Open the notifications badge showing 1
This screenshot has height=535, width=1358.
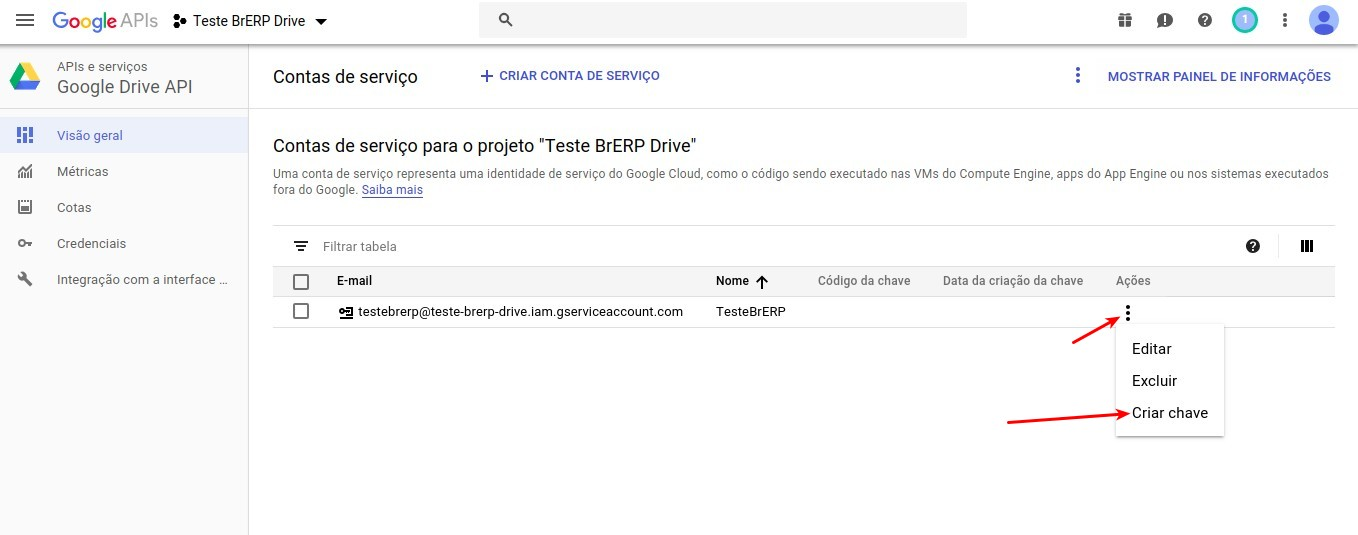coord(1245,20)
